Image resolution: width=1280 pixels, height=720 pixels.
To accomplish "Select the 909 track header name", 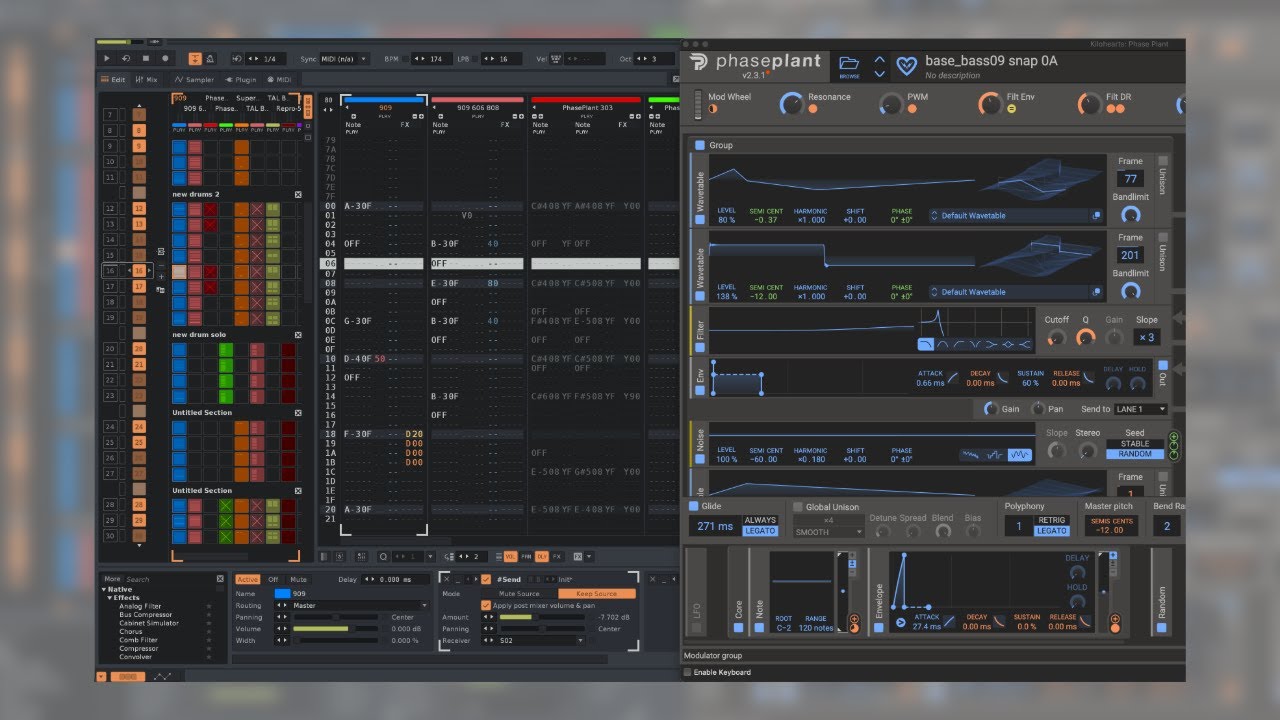I will pyautogui.click(x=385, y=107).
